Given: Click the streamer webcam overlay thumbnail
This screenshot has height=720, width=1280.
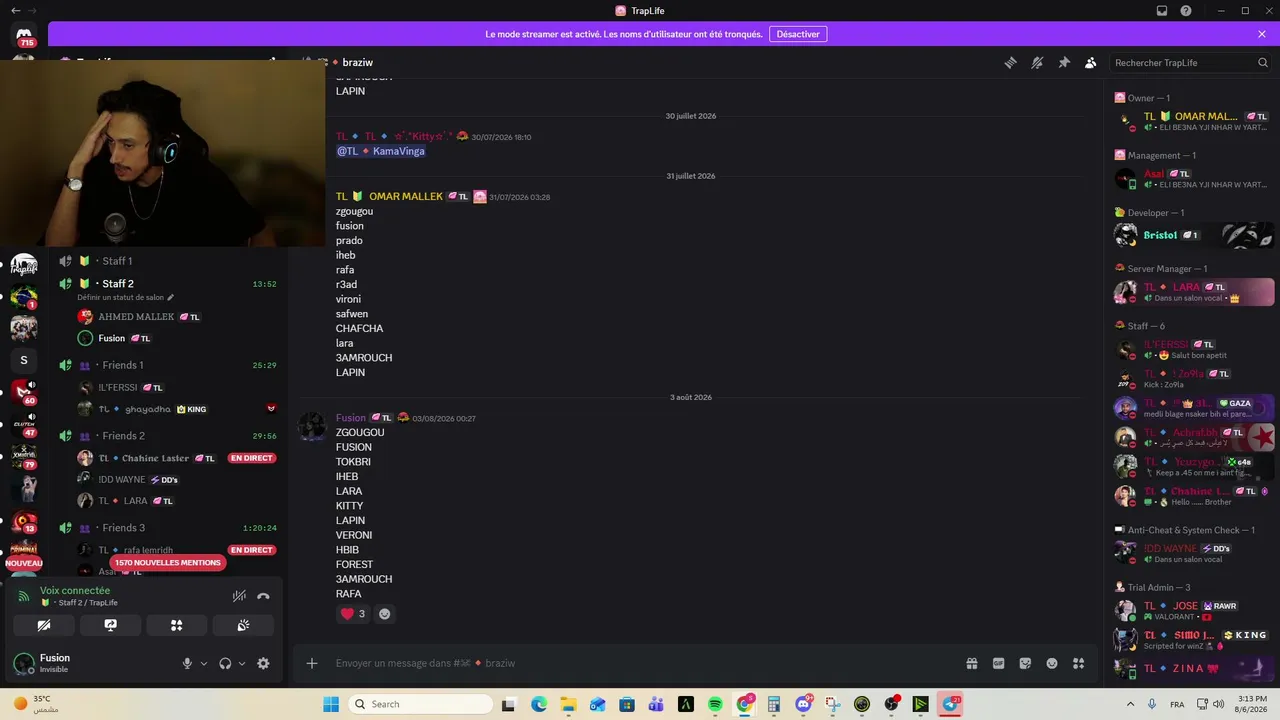Looking at the screenshot, I should [x=162, y=153].
